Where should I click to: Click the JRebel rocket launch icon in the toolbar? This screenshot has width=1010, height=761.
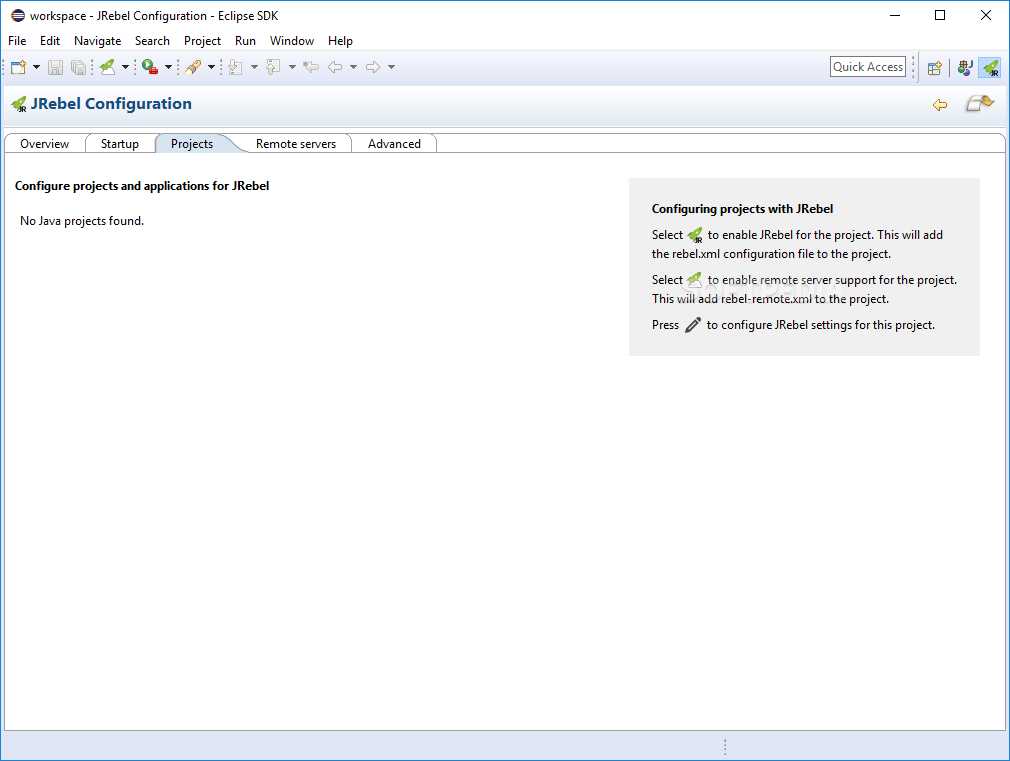(108, 67)
